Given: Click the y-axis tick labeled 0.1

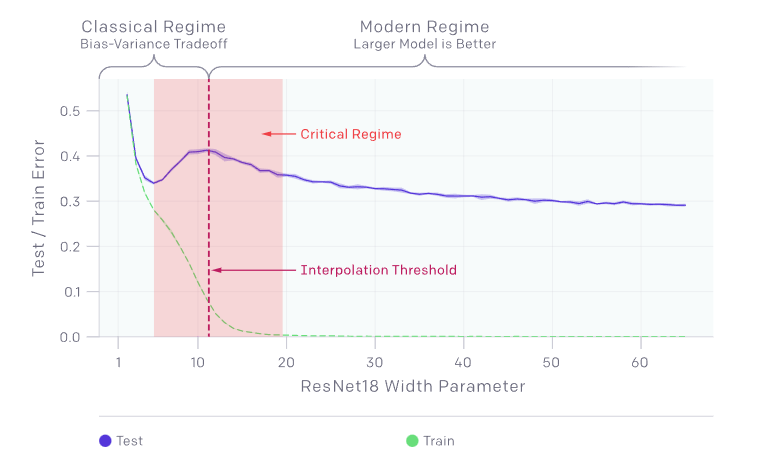Looking at the screenshot, I should 72,292.
